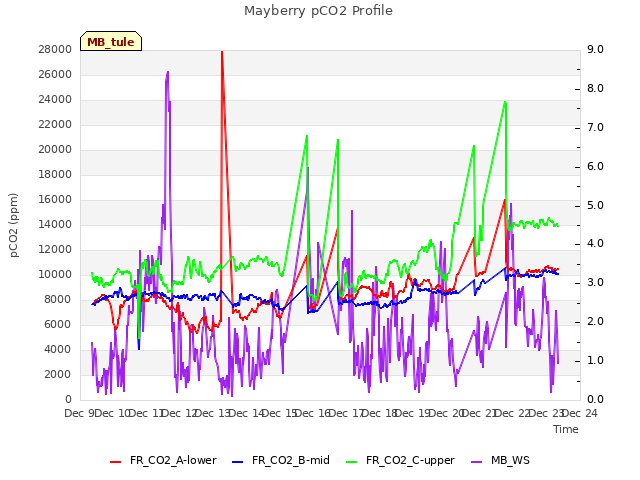Image resolution: width=640 pixels, height=480 pixels.
Task: Click the Time axis label
Action: click(566, 429)
